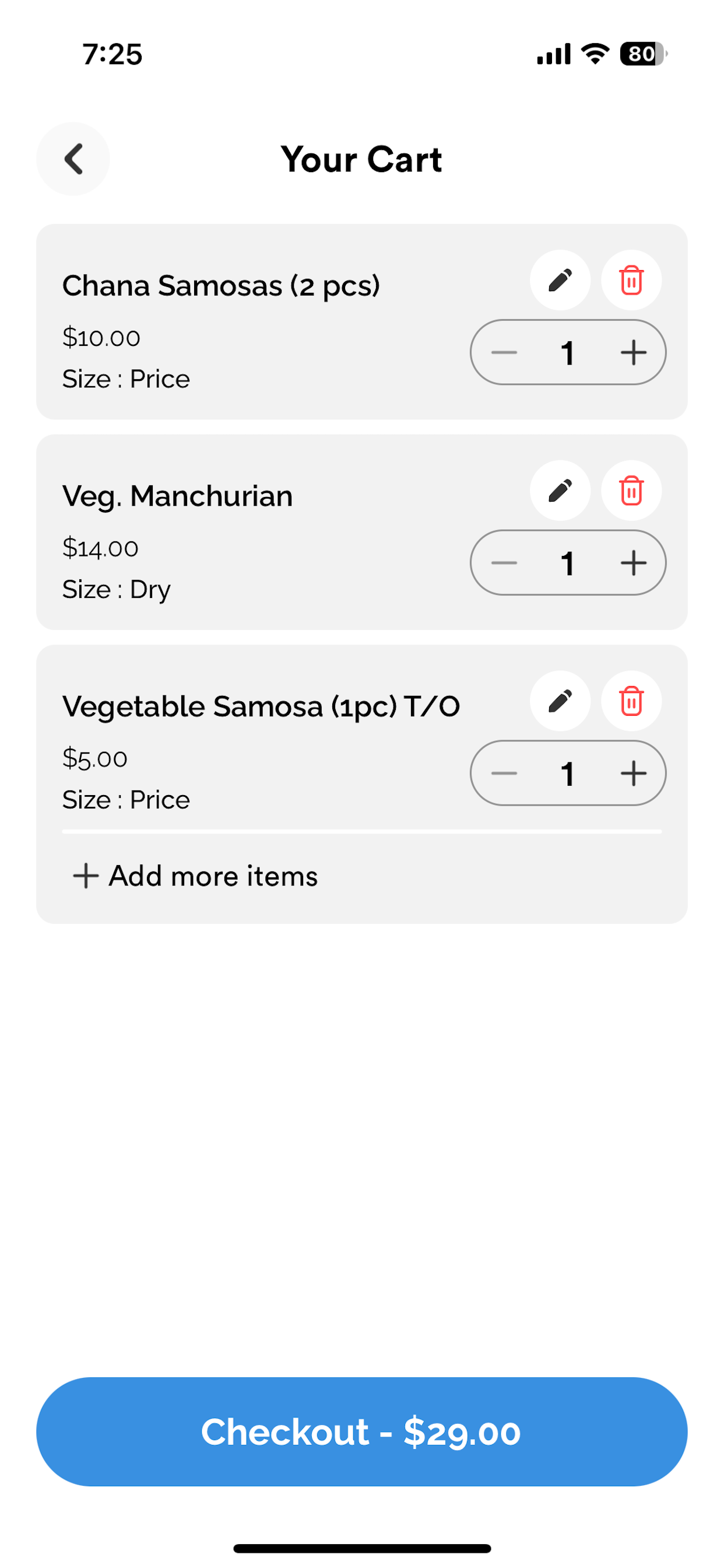
Task: Select the Chana Samosas (2 pcs) title
Action: [221, 286]
